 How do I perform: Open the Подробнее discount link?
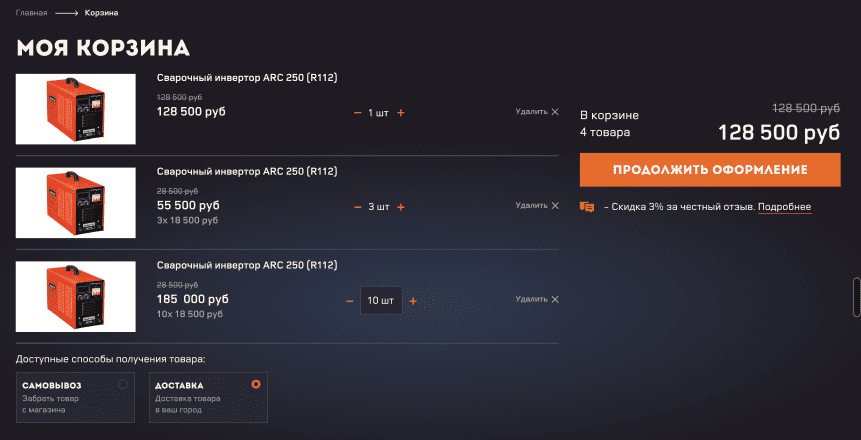point(784,207)
